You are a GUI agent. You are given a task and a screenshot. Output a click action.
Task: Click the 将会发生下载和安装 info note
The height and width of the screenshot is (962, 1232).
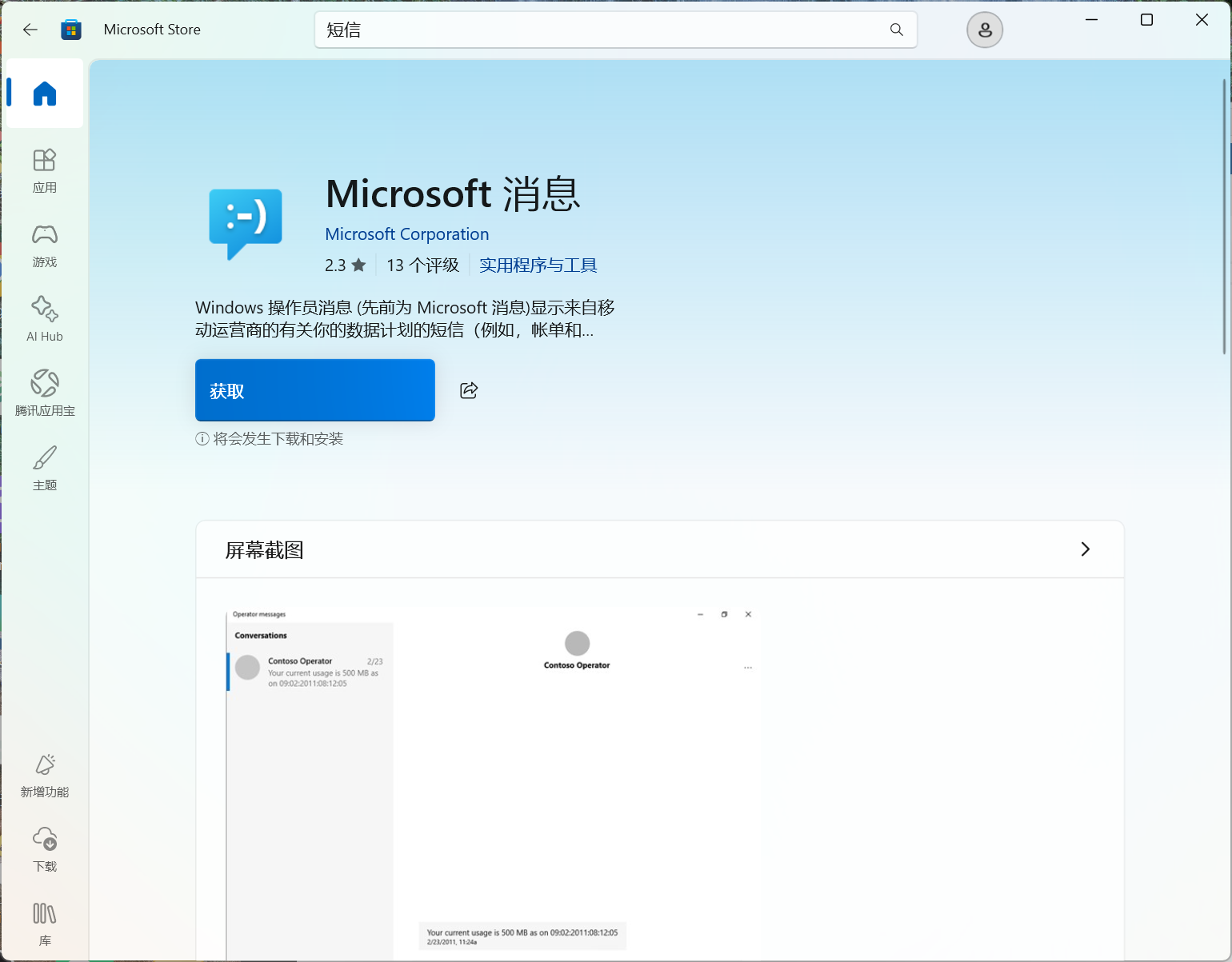270,439
